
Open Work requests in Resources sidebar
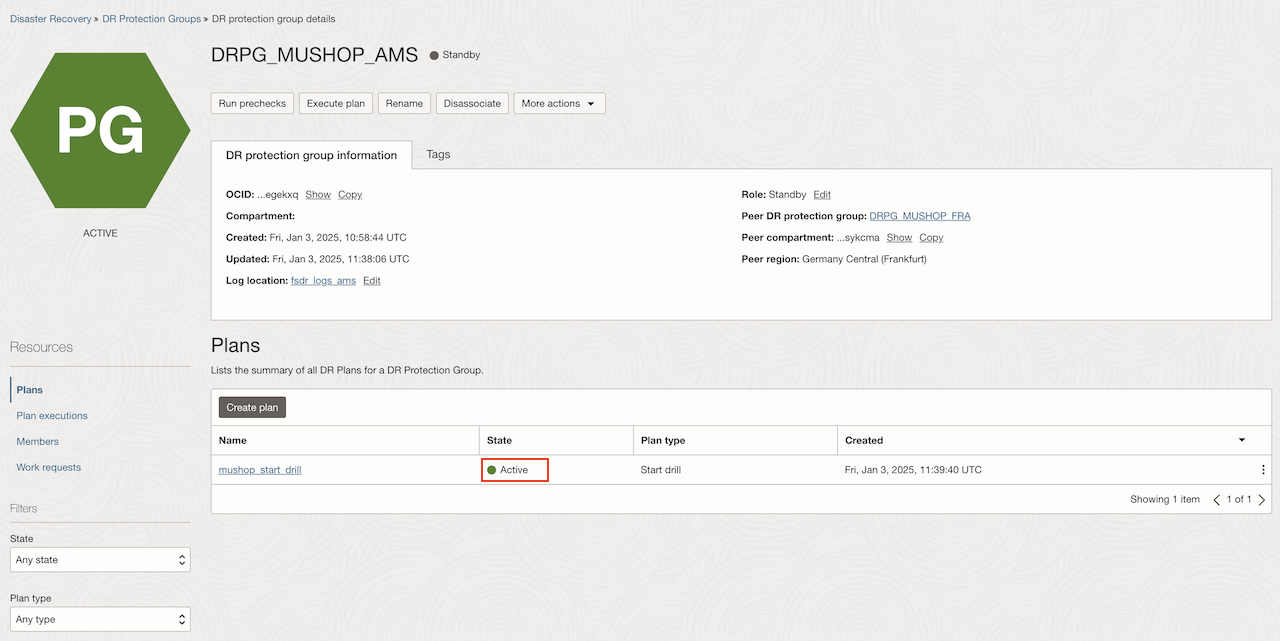point(49,468)
